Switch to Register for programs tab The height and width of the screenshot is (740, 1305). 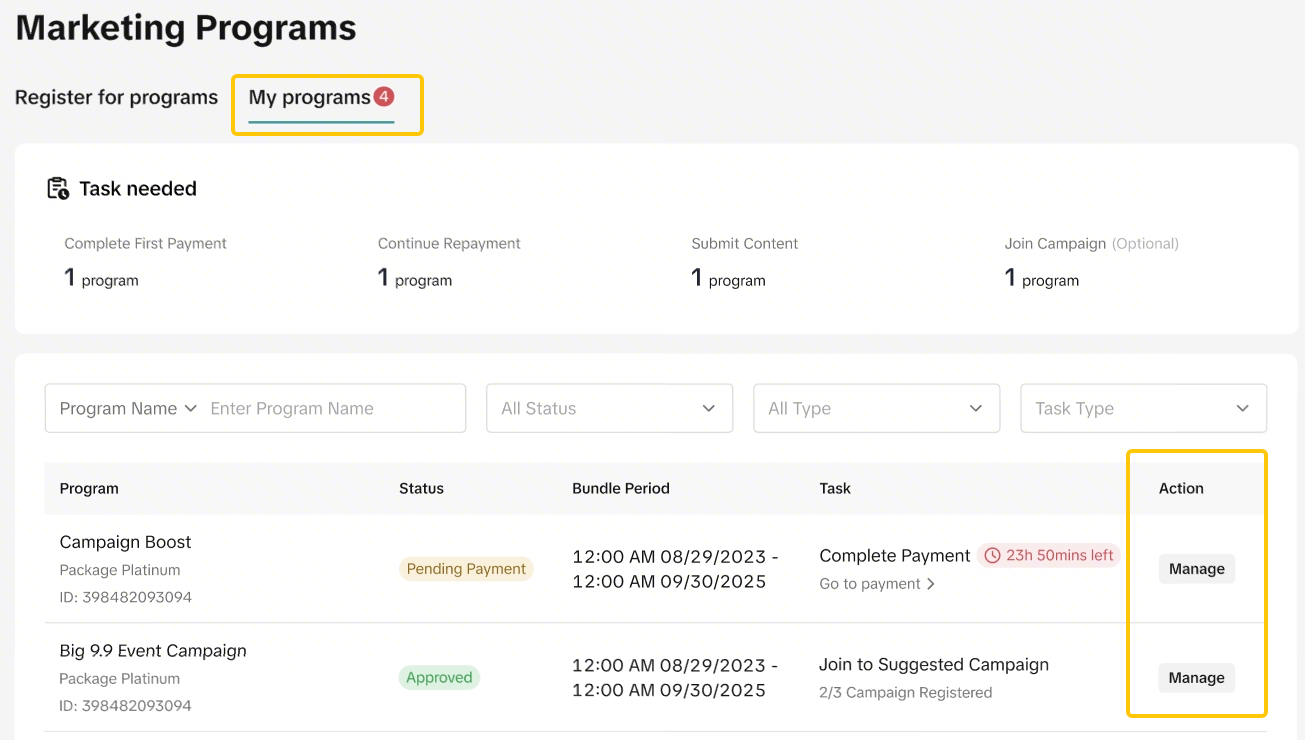coord(116,97)
